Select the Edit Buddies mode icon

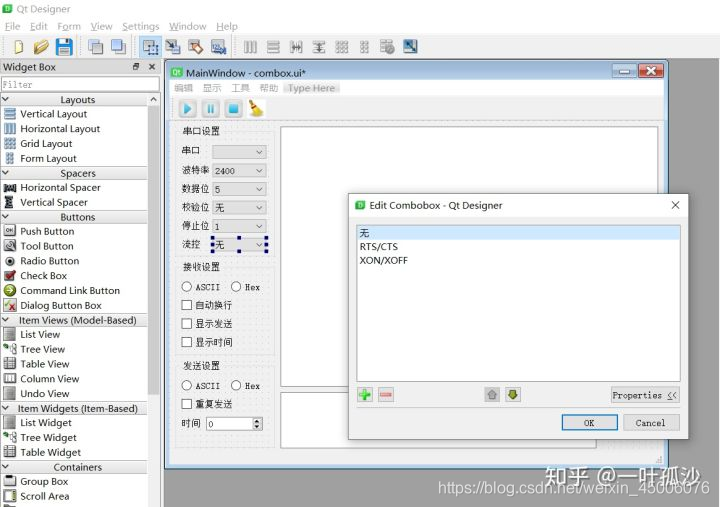[x=196, y=47]
